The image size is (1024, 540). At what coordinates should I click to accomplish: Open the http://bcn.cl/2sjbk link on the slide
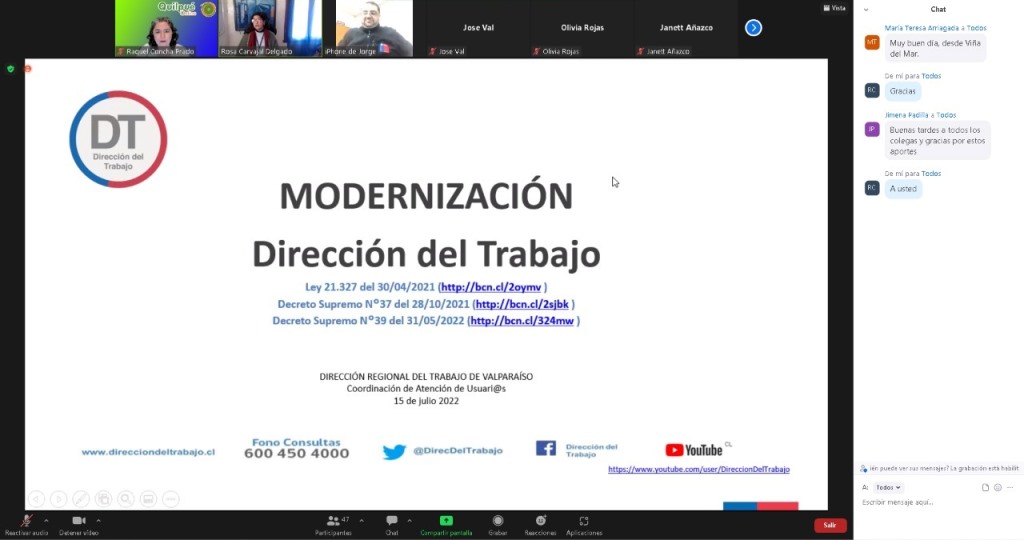(522, 304)
